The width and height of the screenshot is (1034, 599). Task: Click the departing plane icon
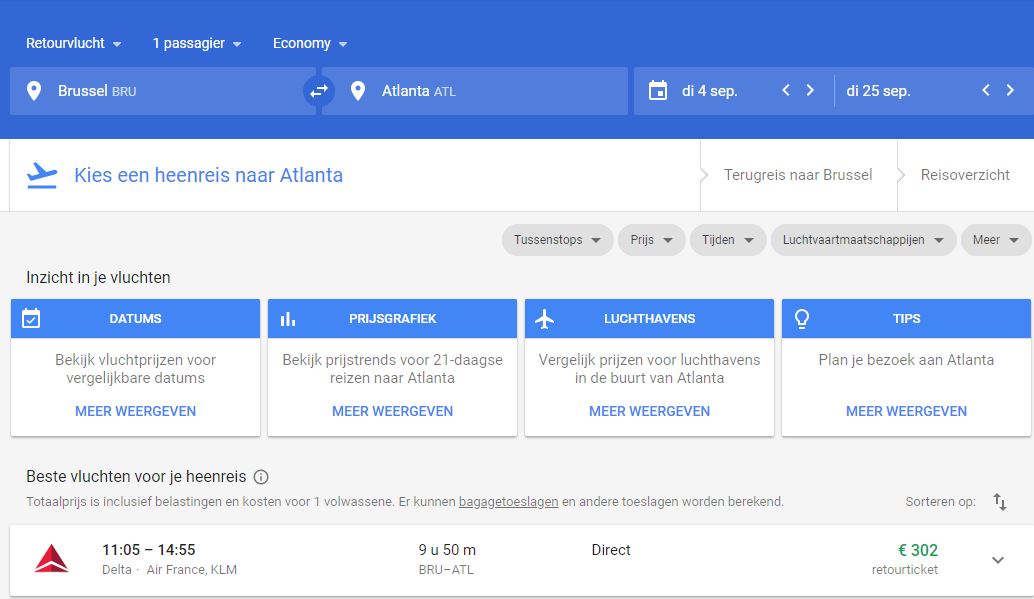42,175
